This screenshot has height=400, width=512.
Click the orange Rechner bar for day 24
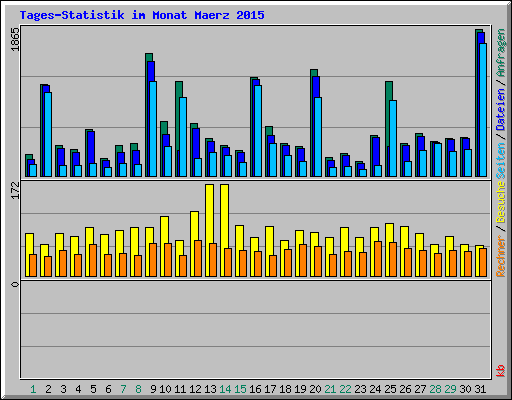coord(378,259)
